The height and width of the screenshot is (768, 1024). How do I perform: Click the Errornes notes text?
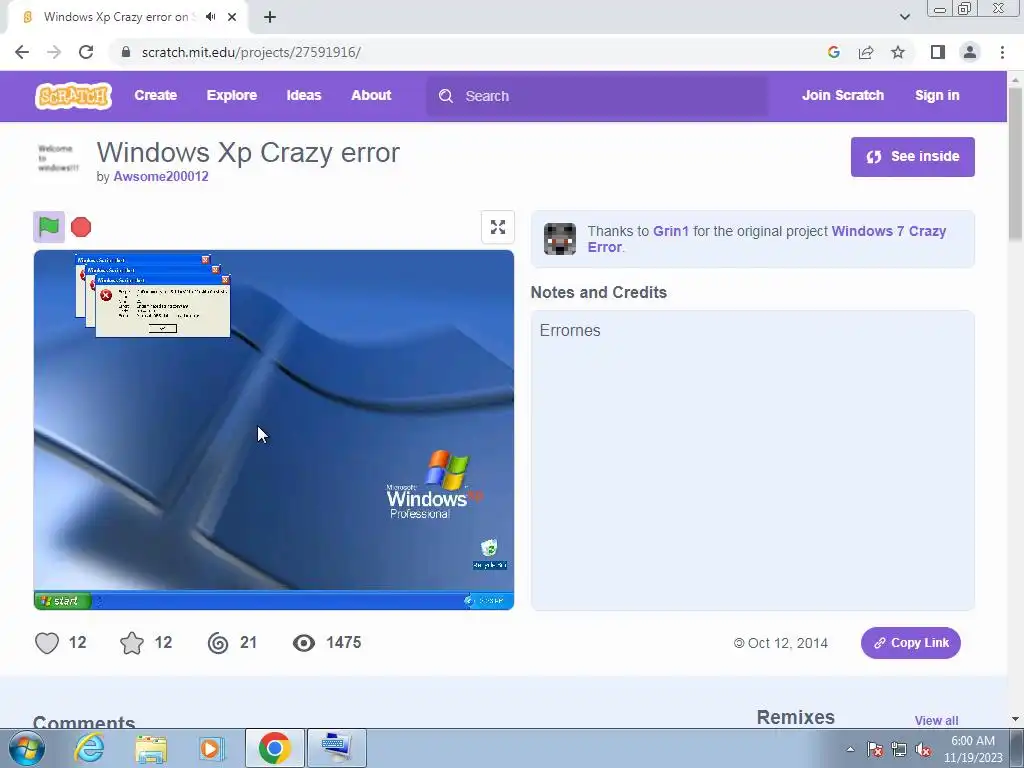[569, 330]
